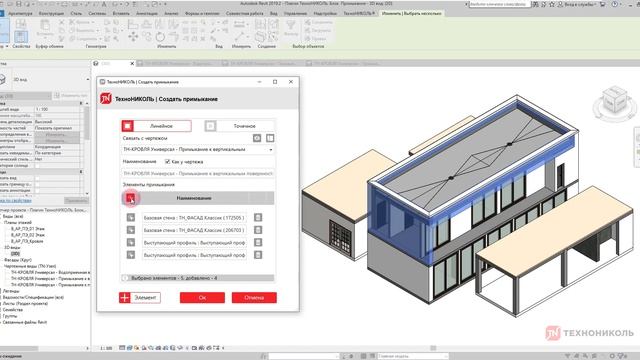Click the Align tool in Изменить panel
The width and height of the screenshot is (640, 360).
point(133,24)
